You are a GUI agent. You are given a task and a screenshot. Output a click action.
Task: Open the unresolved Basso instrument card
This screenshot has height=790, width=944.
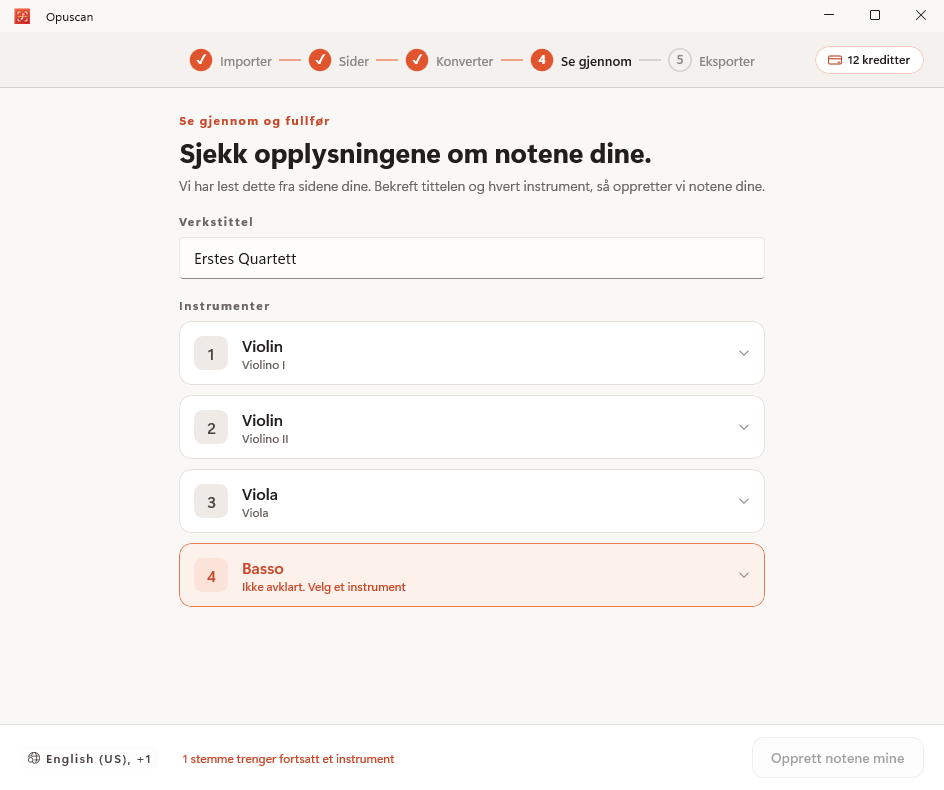point(472,576)
